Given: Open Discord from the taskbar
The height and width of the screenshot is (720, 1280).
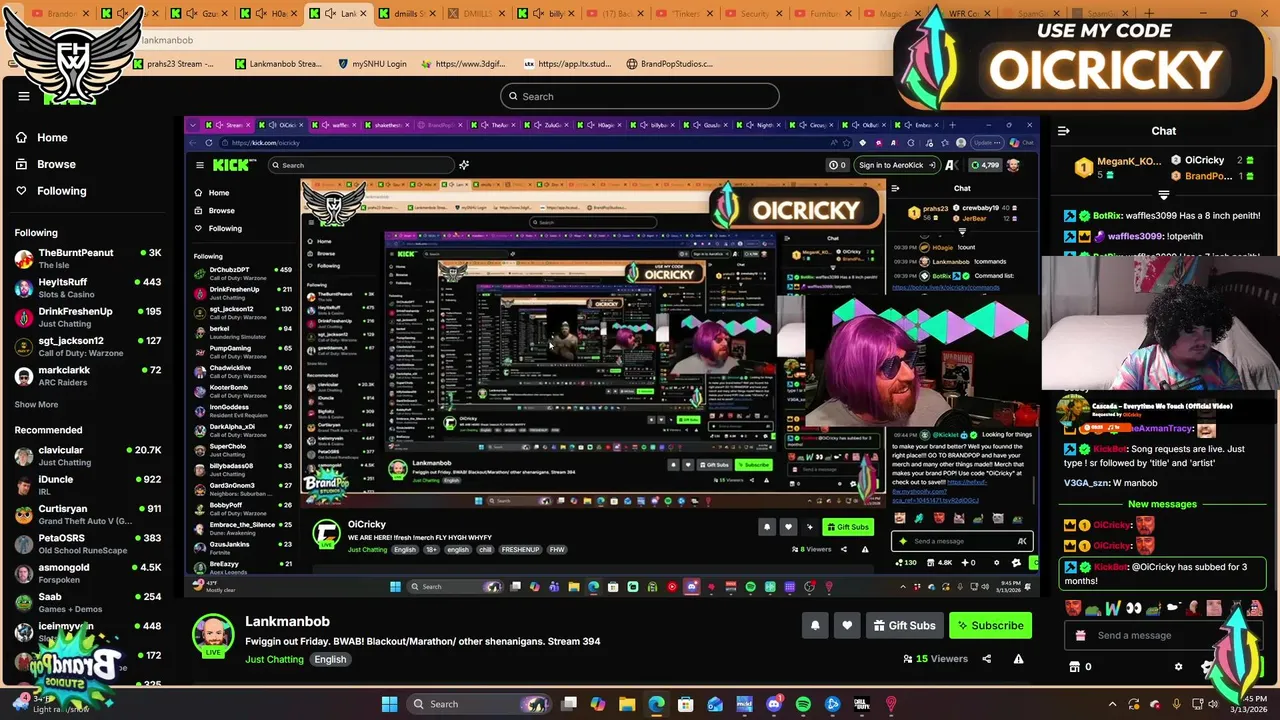Looking at the screenshot, I should click(773, 704).
